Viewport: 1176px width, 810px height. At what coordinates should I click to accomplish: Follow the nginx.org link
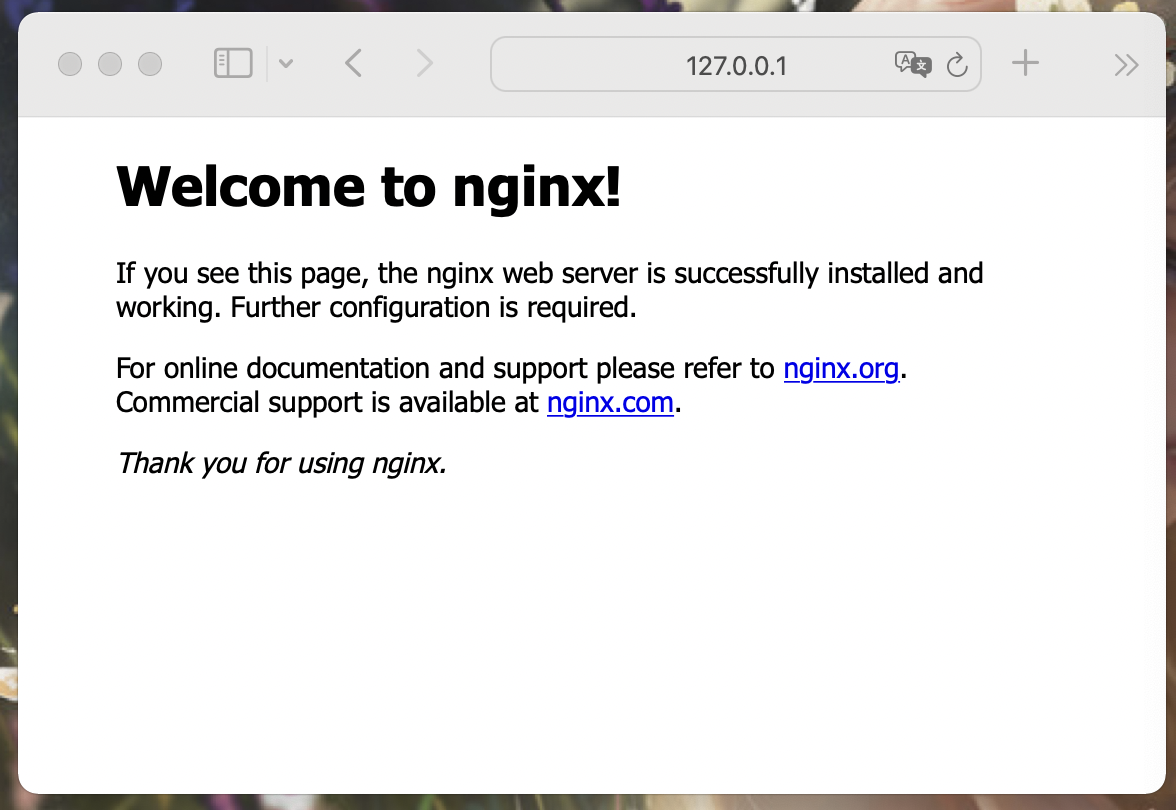[841, 369]
